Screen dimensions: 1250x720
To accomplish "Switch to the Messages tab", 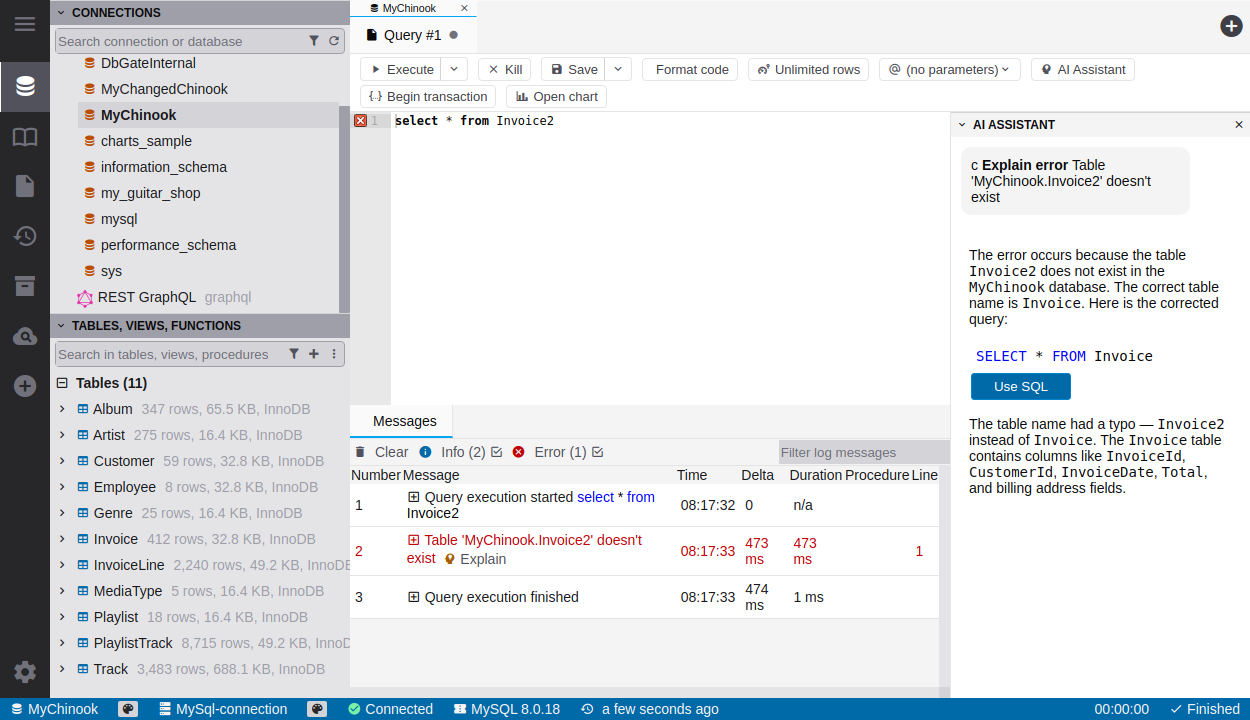I will tap(404, 421).
